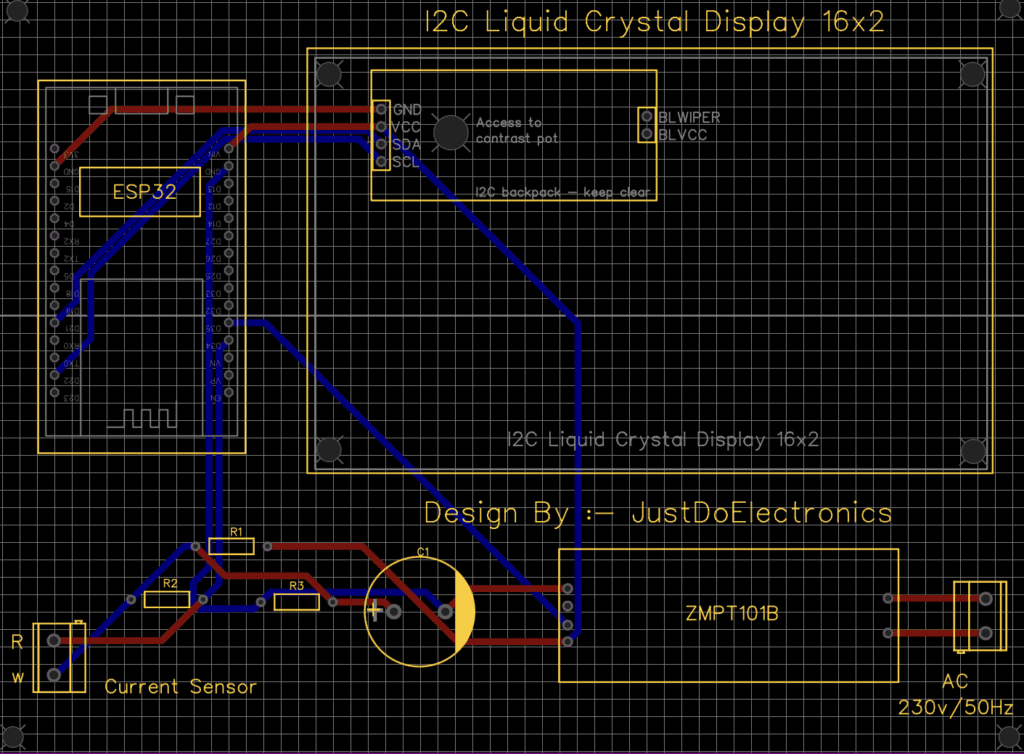Select the 'AC' label near connector
The width and height of the screenshot is (1024, 754).
tap(955, 682)
